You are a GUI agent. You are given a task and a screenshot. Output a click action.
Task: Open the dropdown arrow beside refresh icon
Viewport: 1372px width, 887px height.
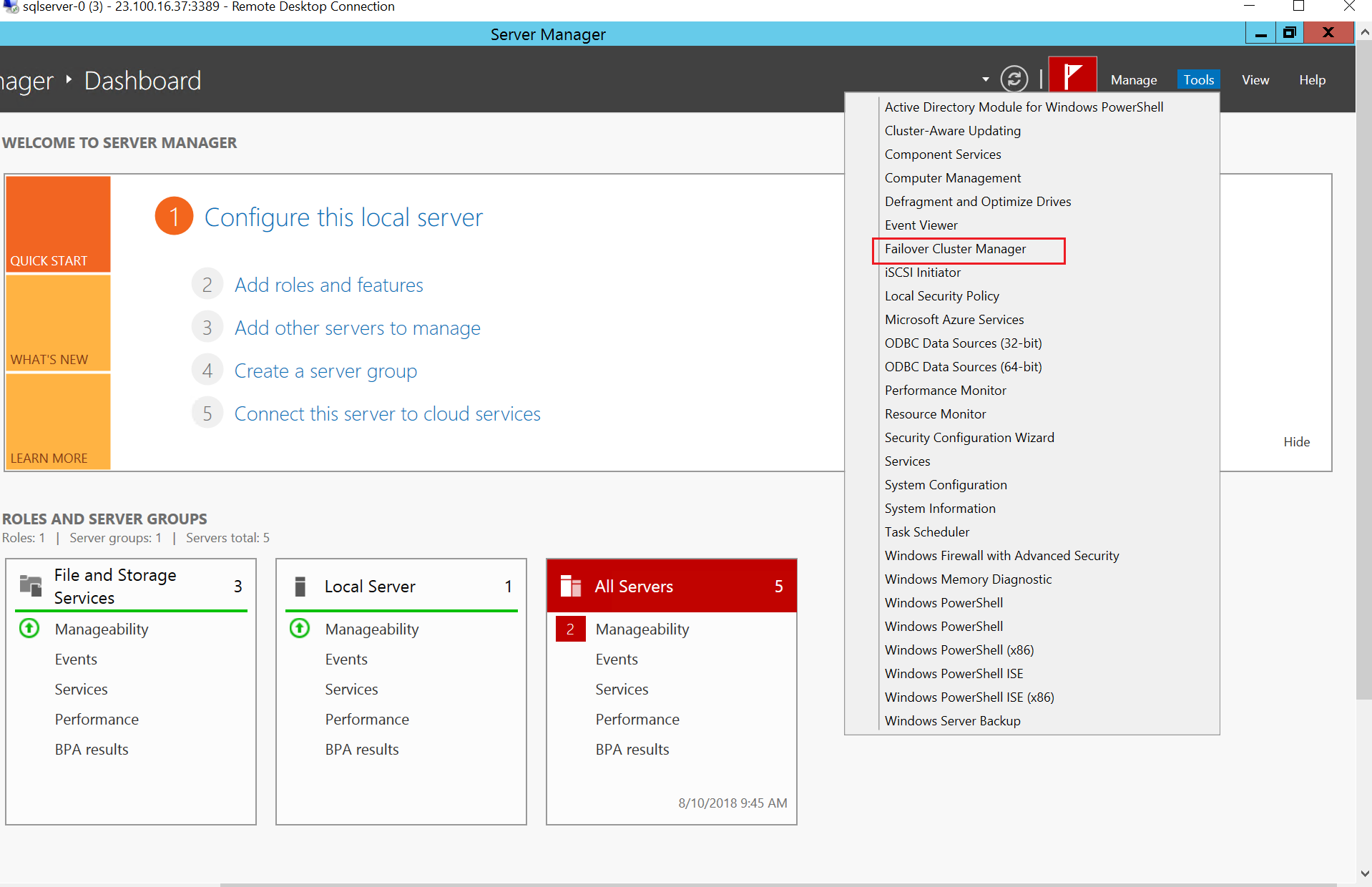click(x=985, y=79)
